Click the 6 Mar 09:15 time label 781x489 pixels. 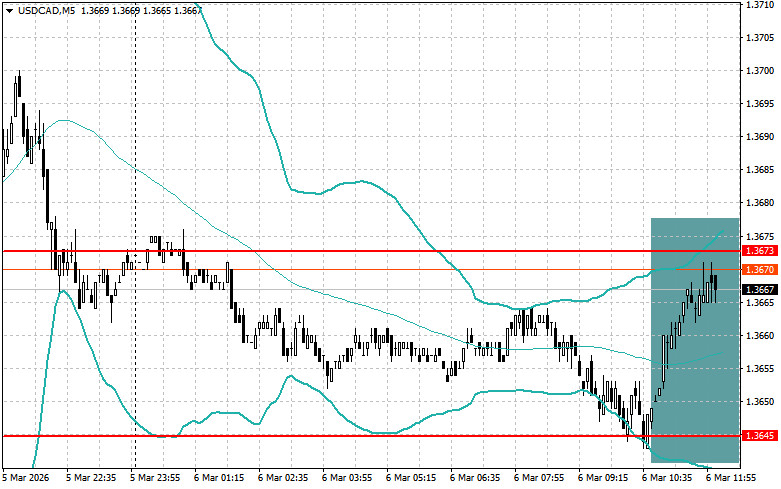pos(603,478)
